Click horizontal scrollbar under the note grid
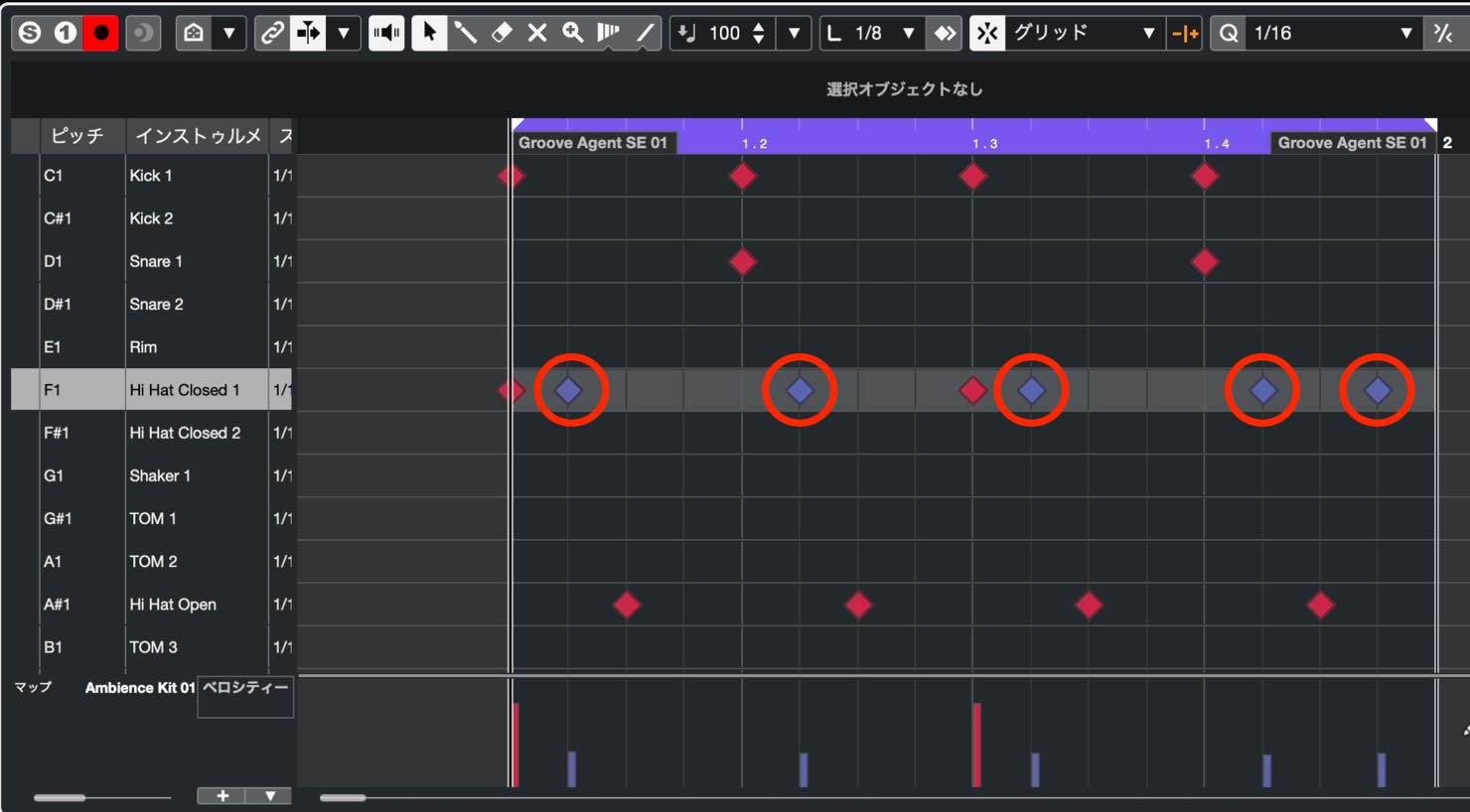 pos(343,797)
